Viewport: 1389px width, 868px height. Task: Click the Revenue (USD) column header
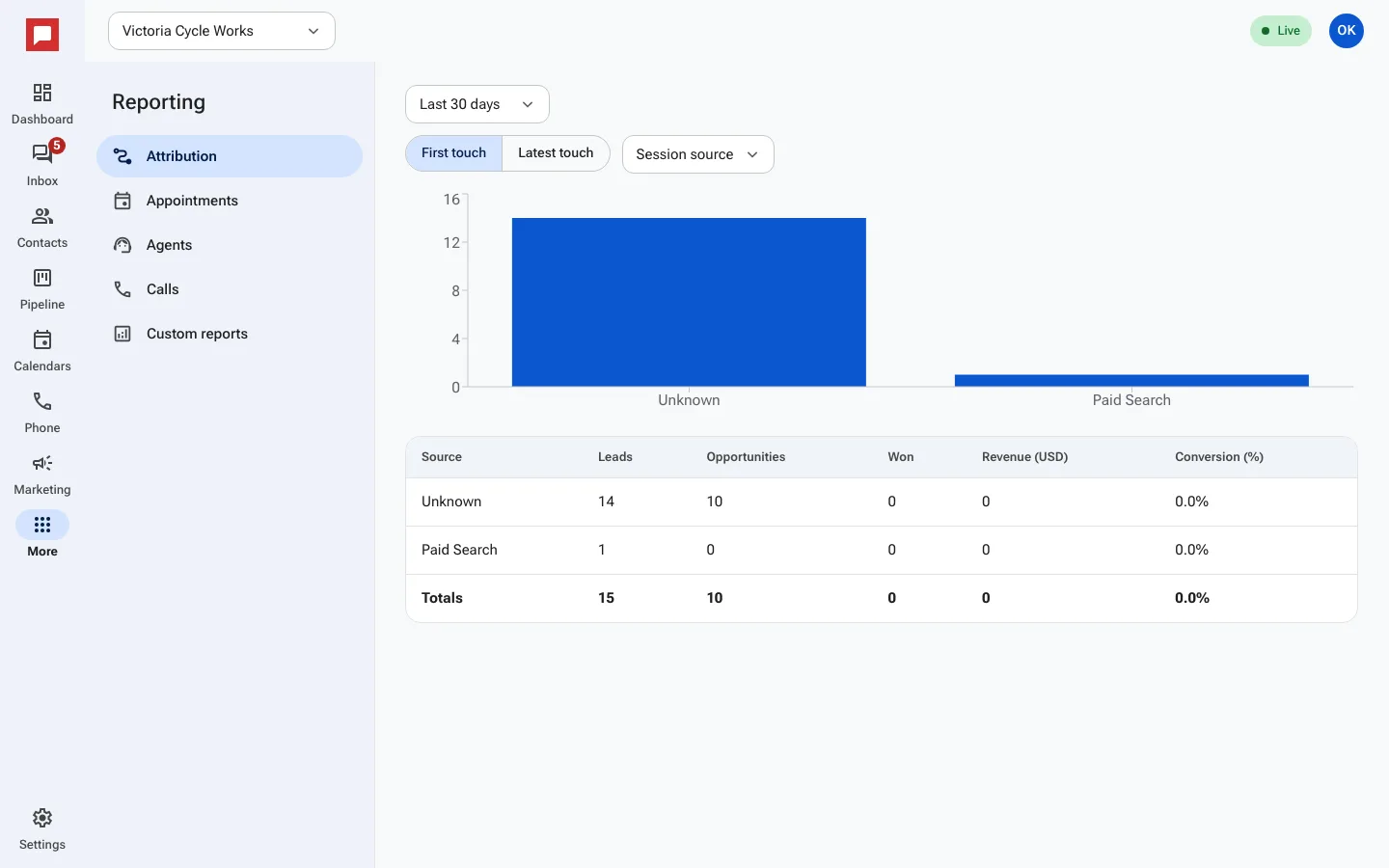[x=1025, y=457]
